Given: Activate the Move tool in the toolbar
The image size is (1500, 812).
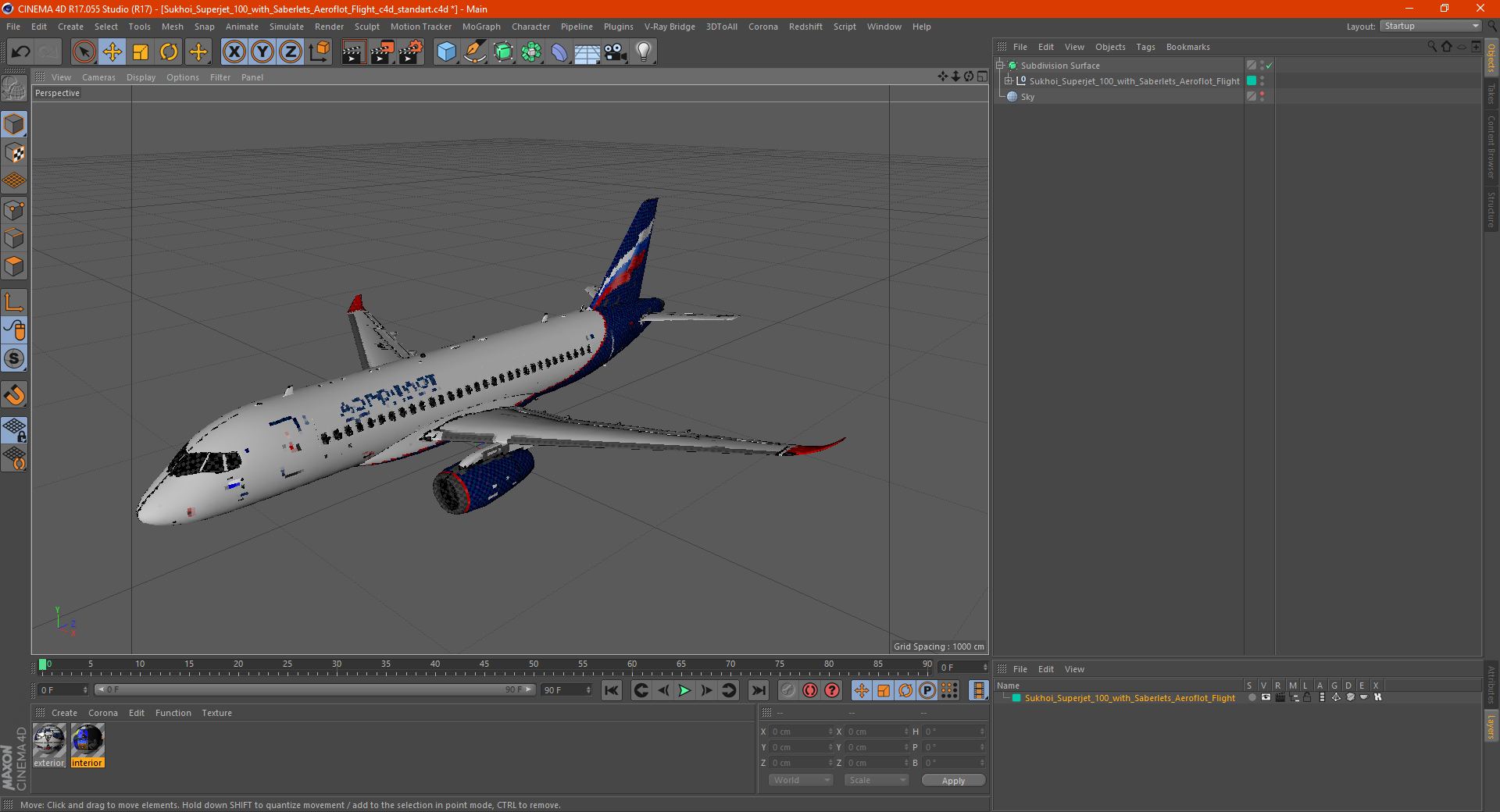Looking at the screenshot, I should [x=112, y=52].
